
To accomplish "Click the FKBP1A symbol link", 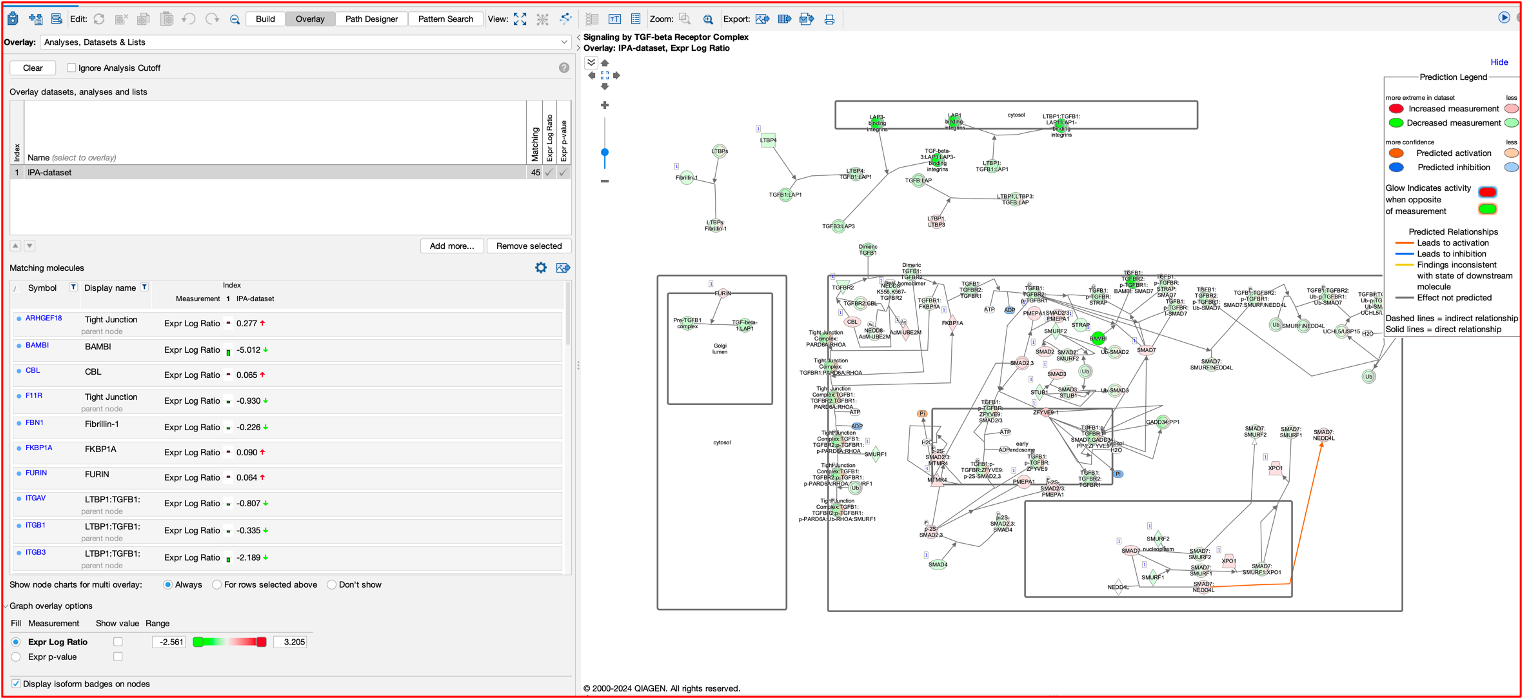I will click(x=39, y=448).
